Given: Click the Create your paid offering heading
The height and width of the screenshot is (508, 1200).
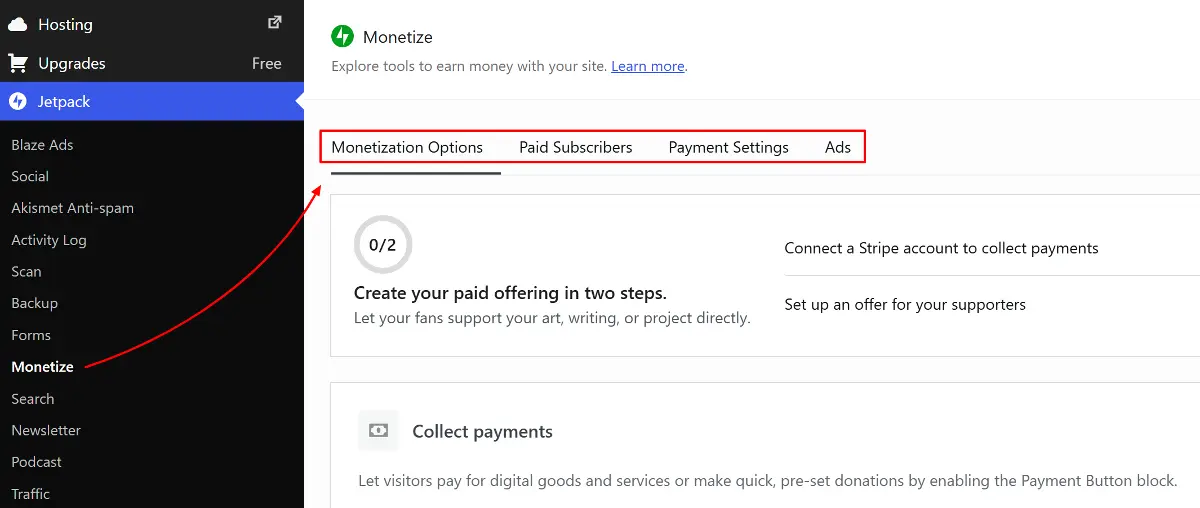Looking at the screenshot, I should coord(510,293).
